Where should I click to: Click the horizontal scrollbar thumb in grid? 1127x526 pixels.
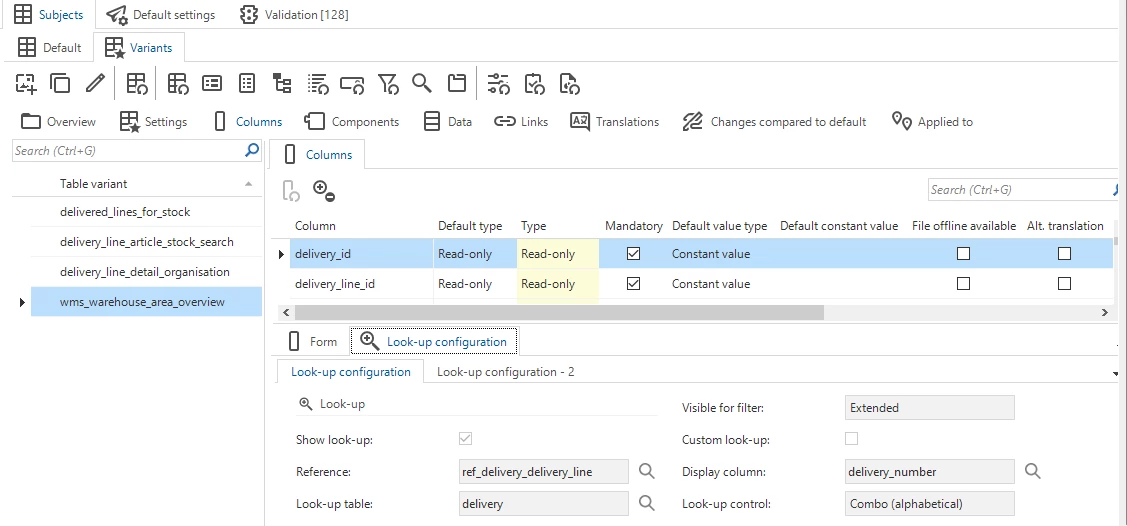(x=558, y=313)
